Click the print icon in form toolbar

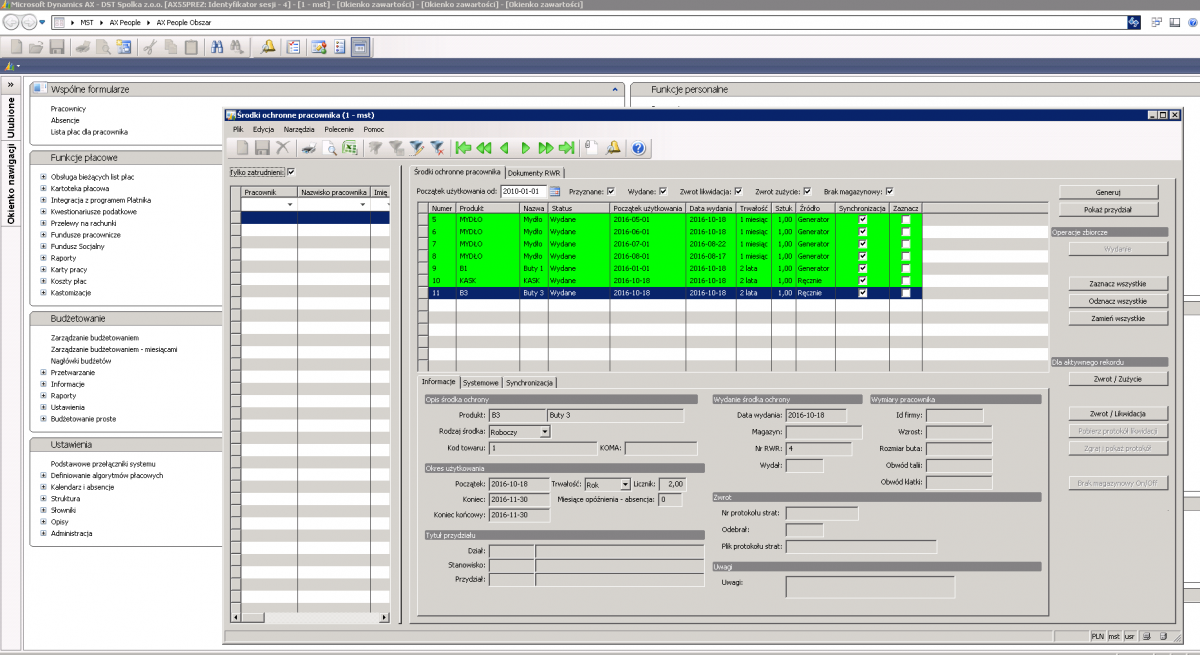coord(310,148)
